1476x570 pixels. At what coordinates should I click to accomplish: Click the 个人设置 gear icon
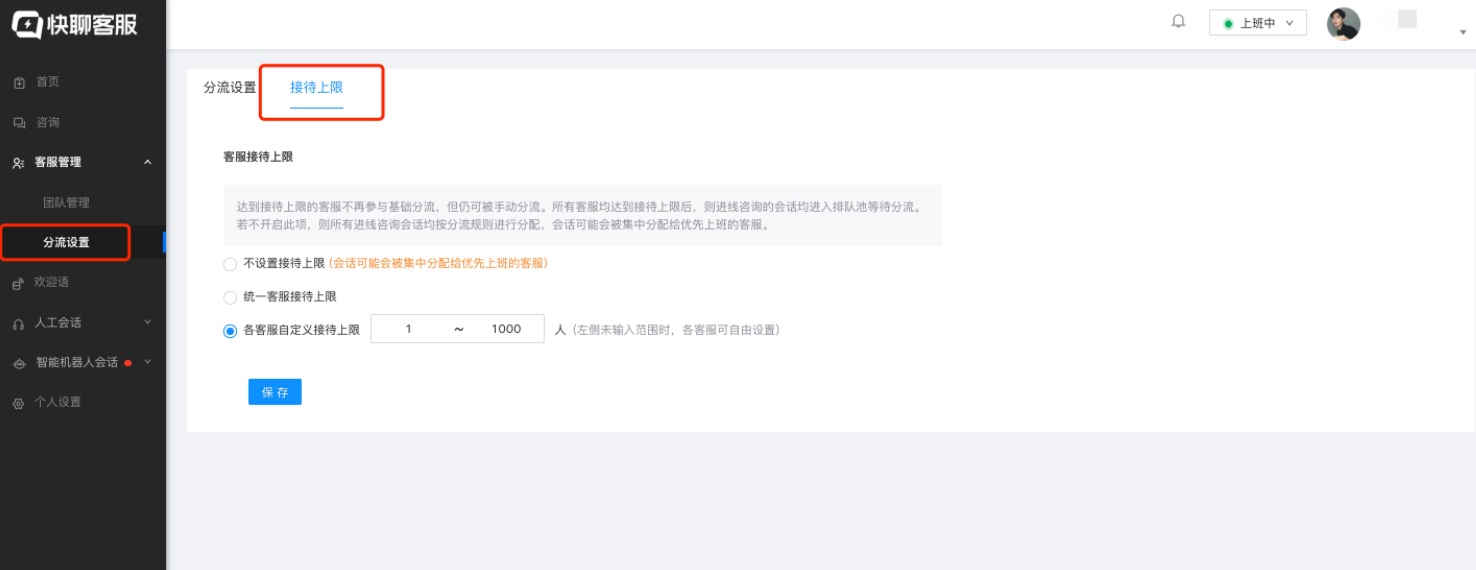click(x=18, y=403)
